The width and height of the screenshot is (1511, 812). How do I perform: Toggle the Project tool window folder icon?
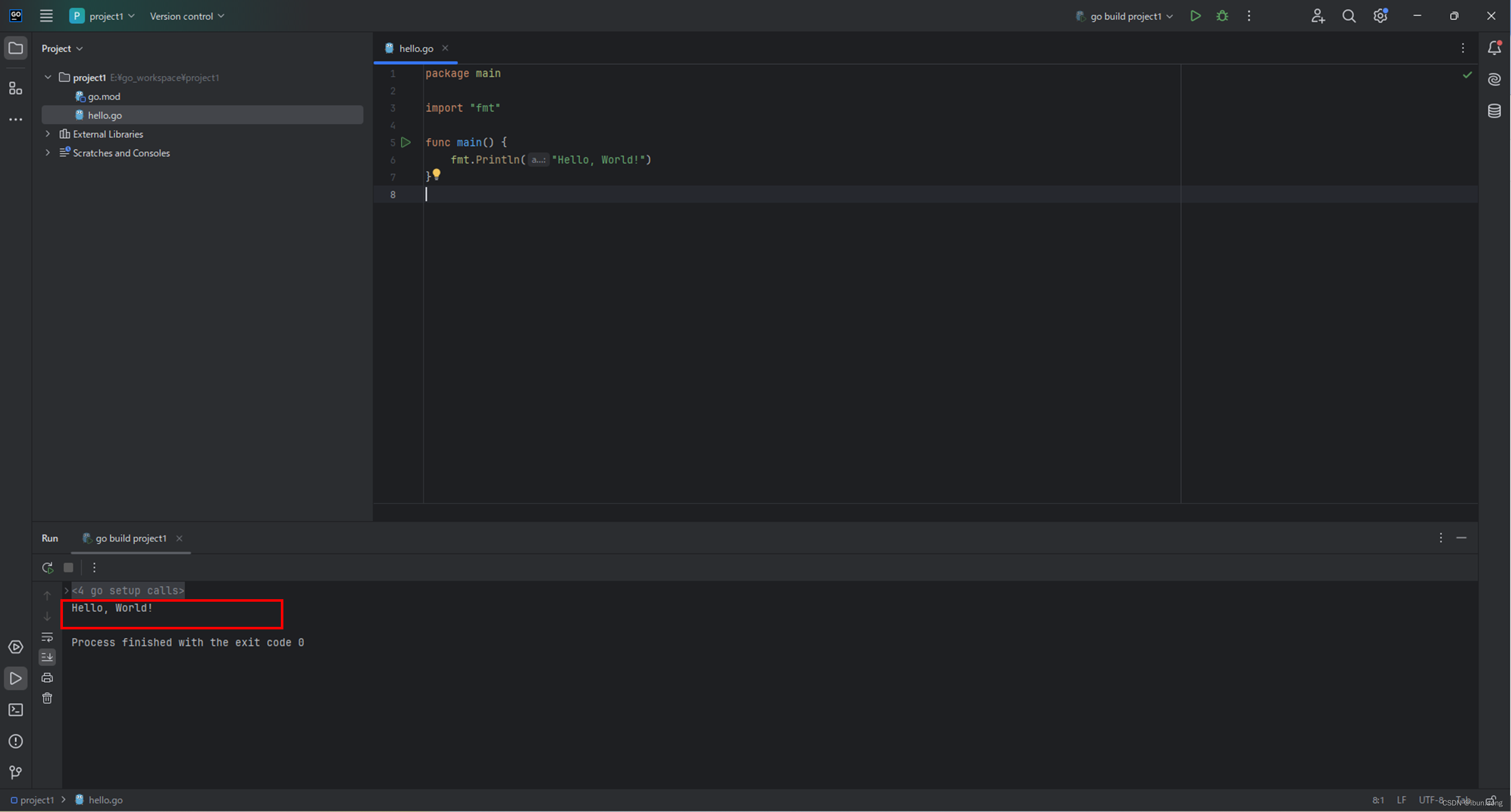[16, 48]
